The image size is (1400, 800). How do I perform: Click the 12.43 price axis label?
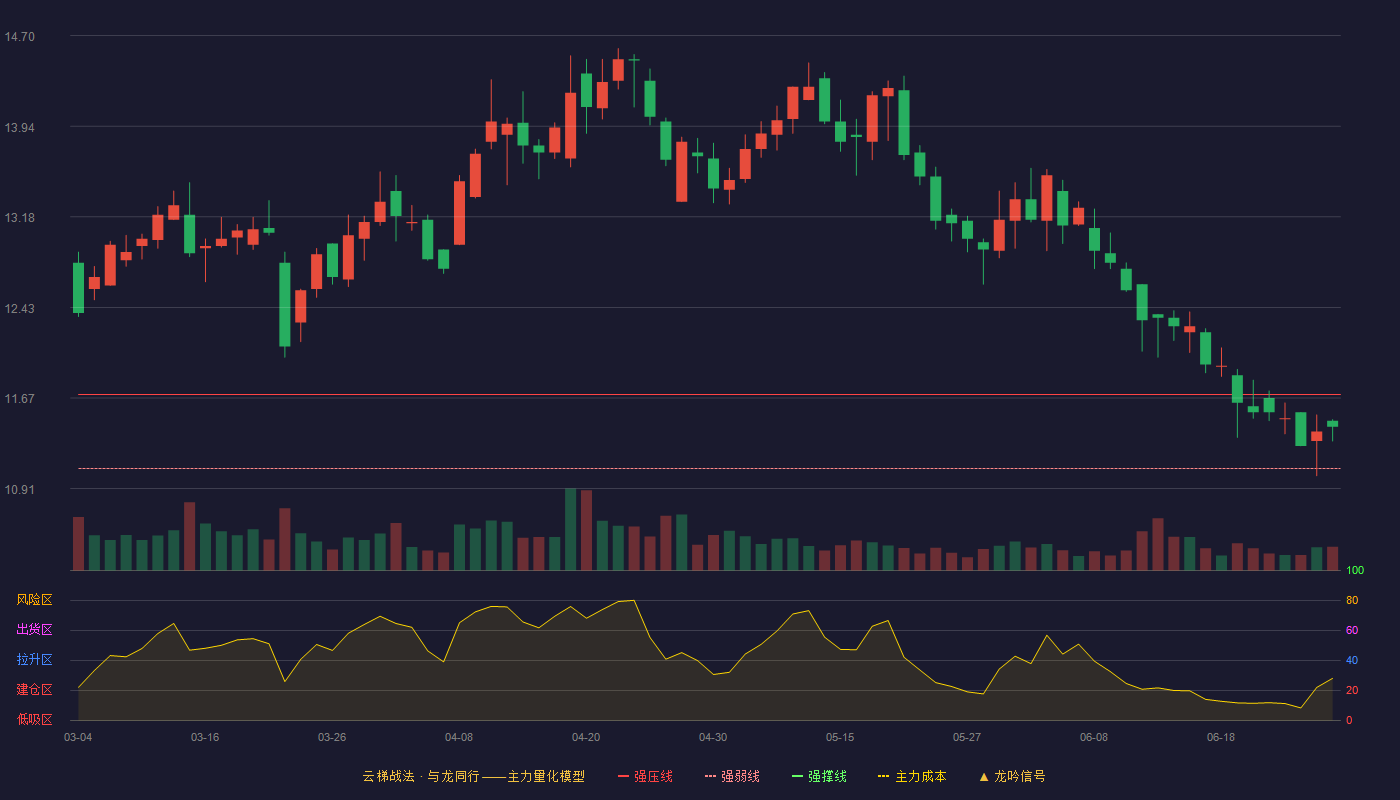tap(19, 309)
